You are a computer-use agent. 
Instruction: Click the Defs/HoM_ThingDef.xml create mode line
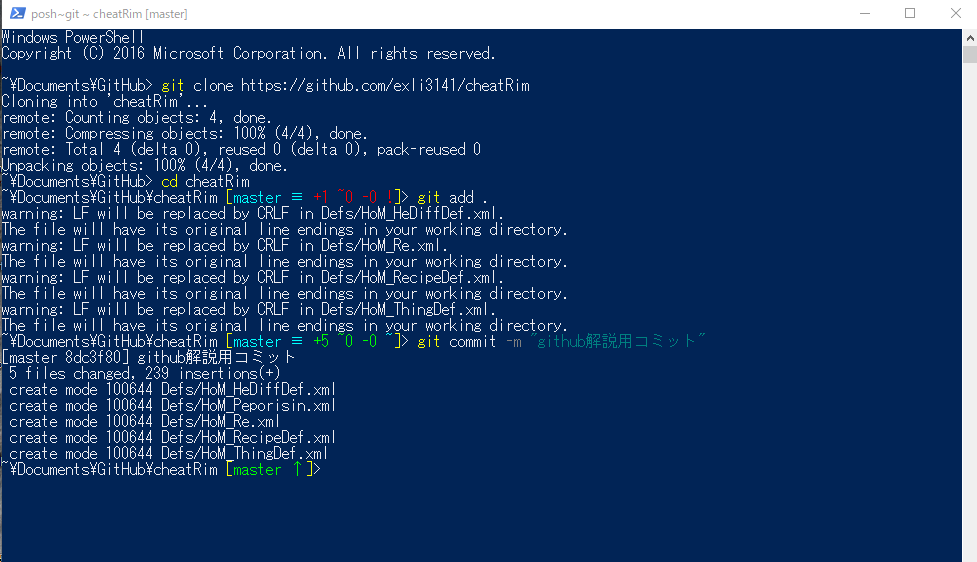tap(168, 454)
